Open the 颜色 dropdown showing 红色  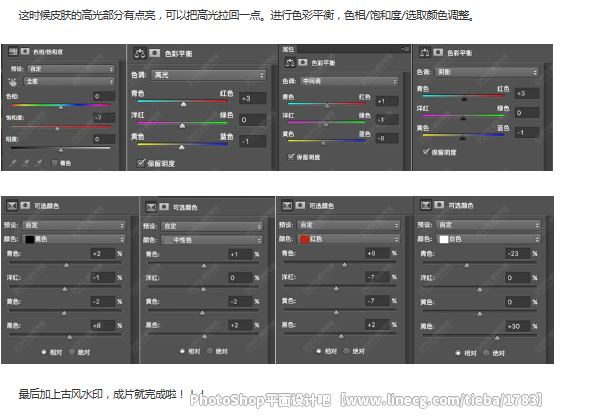pyautogui.click(x=349, y=239)
